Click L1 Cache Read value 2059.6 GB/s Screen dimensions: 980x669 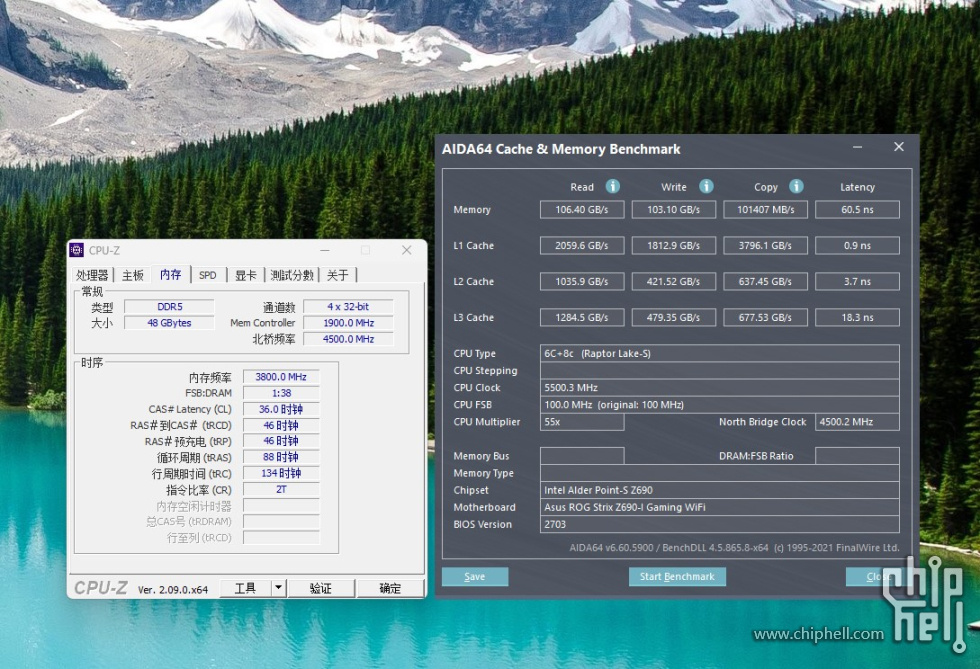[582, 246]
